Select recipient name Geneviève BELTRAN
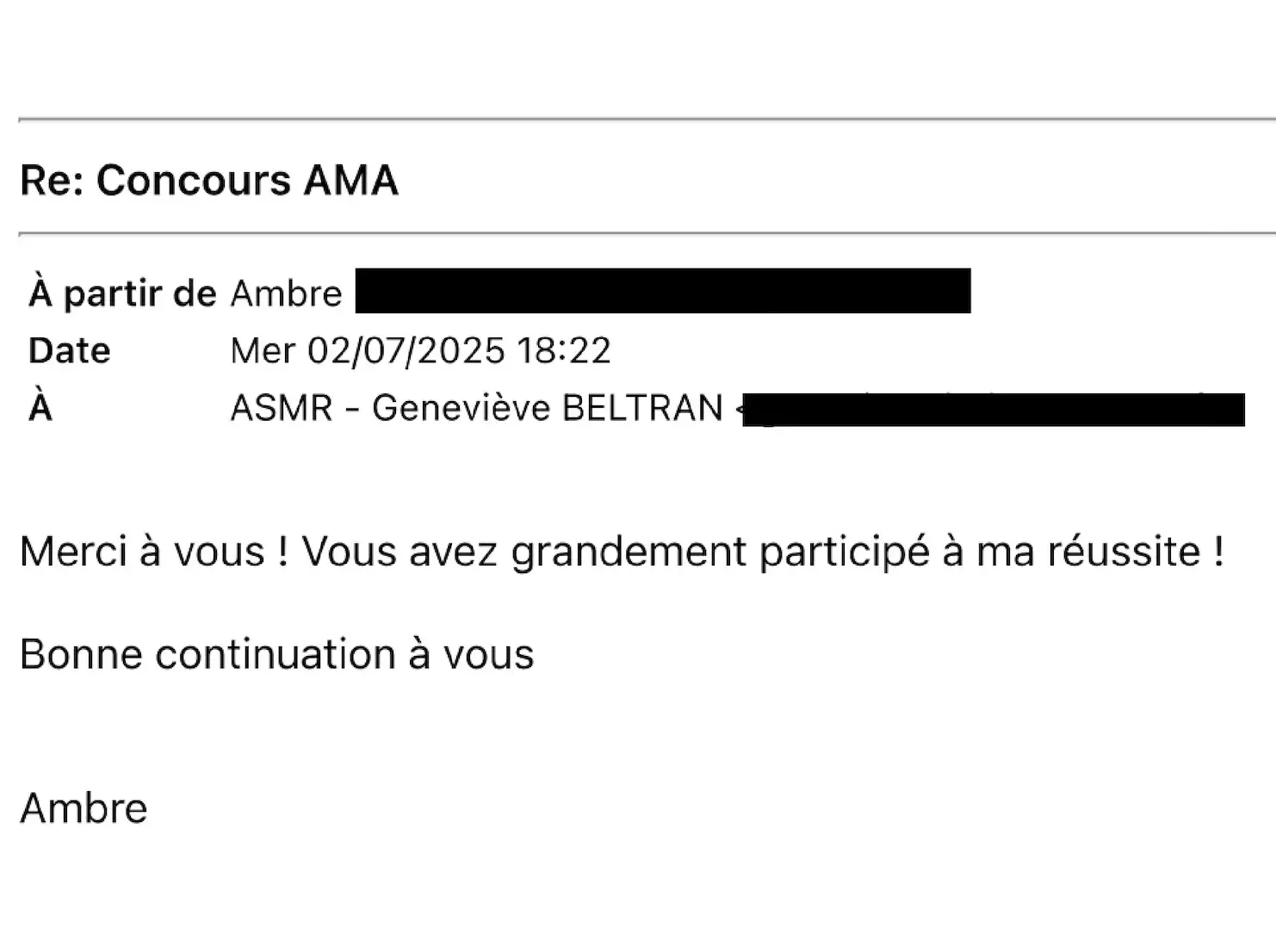The image size is (1276, 952). tap(547, 408)
